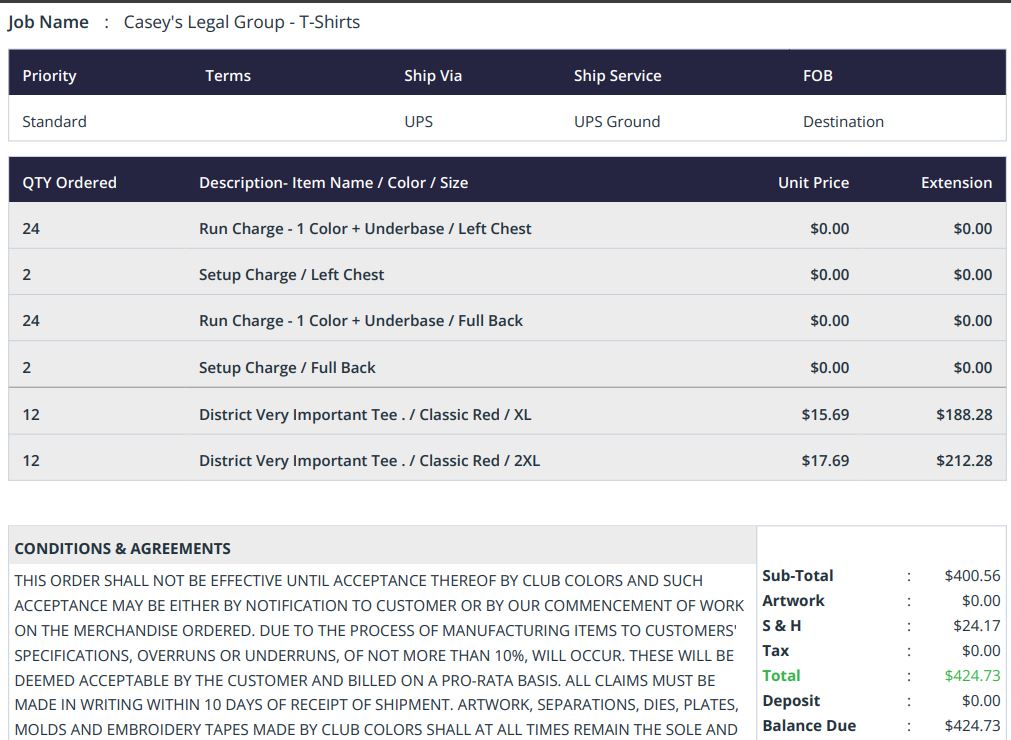Select the Setup Charge / Full Back row
The height and width of the screenshot is (740, 1011).
(287, 368)
